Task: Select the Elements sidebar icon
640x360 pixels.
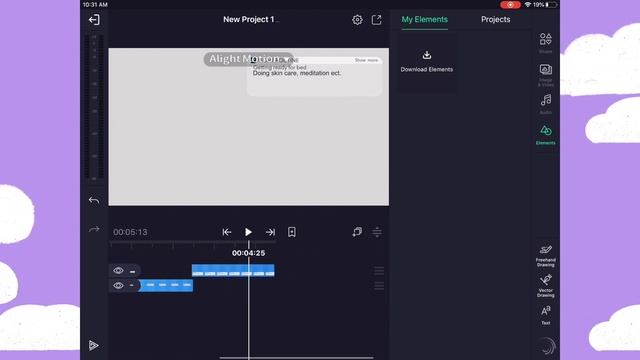Action: [546, 135]
